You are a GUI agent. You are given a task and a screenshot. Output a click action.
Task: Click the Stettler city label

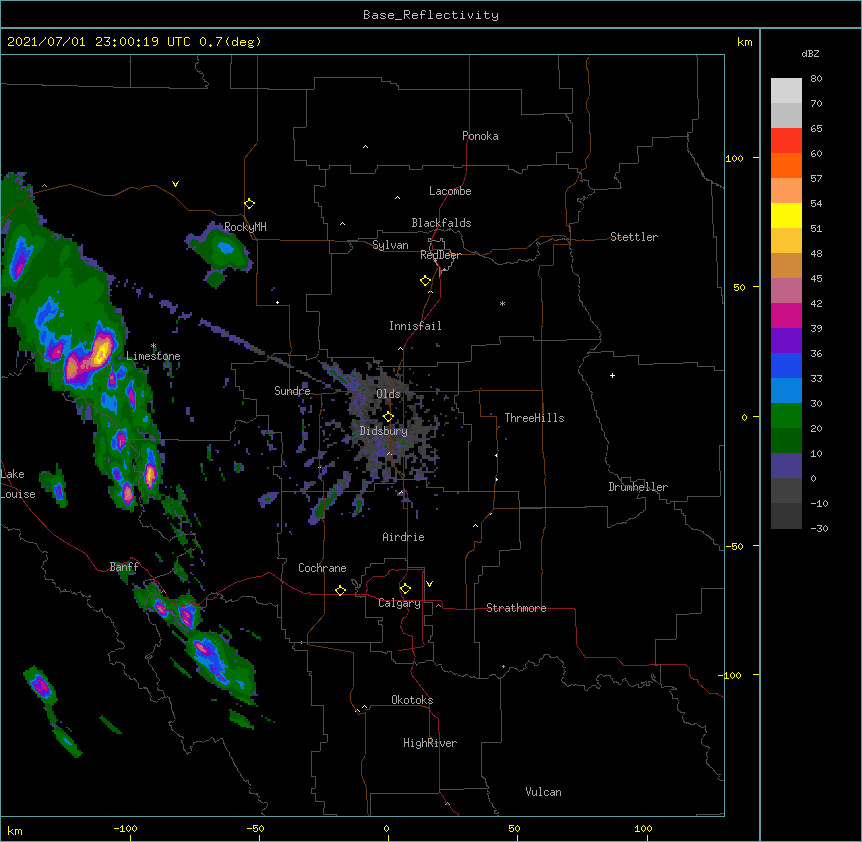point(634,237)
